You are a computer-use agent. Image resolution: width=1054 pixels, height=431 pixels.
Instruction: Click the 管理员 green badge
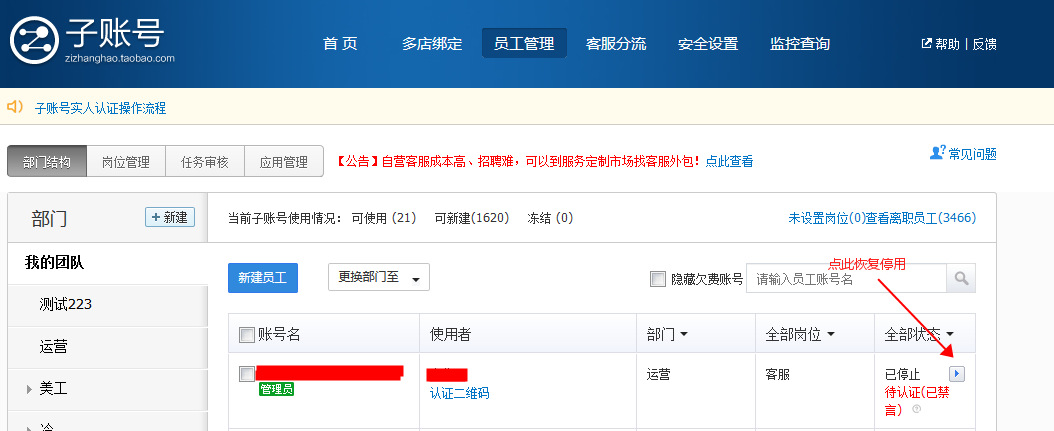pyautogui.click(x=276, y=388)
